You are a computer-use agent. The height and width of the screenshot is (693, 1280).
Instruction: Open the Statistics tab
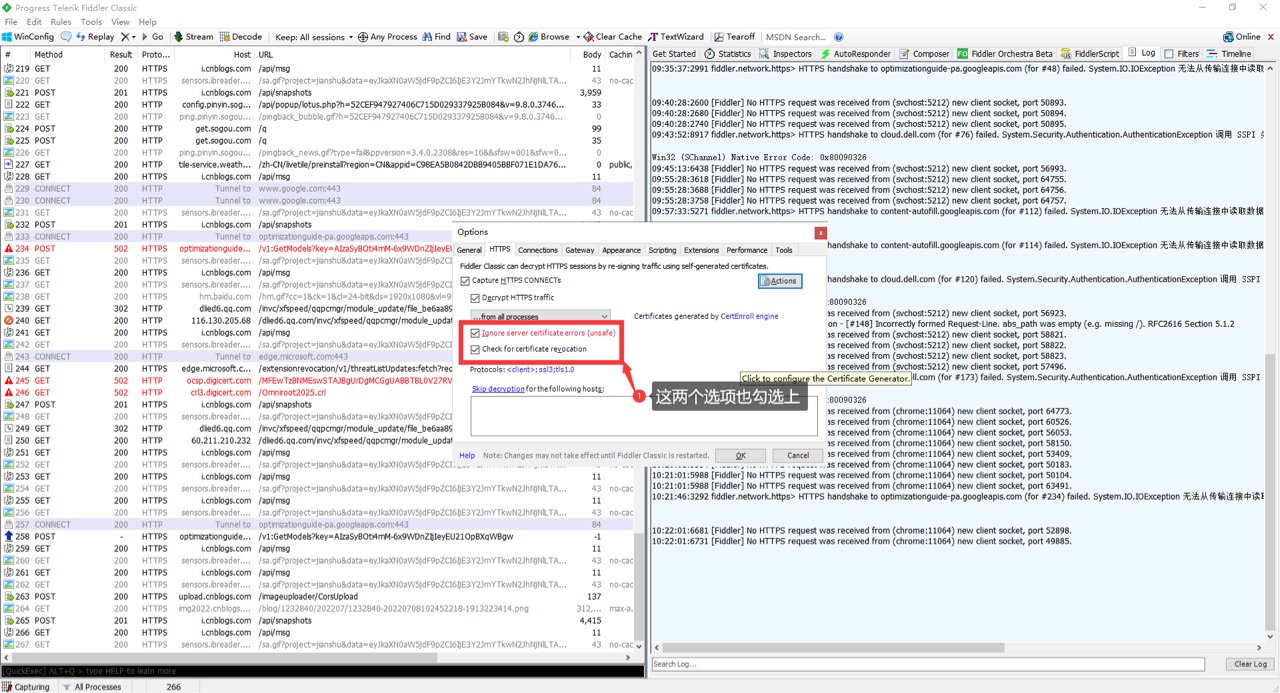coord(727,54)
